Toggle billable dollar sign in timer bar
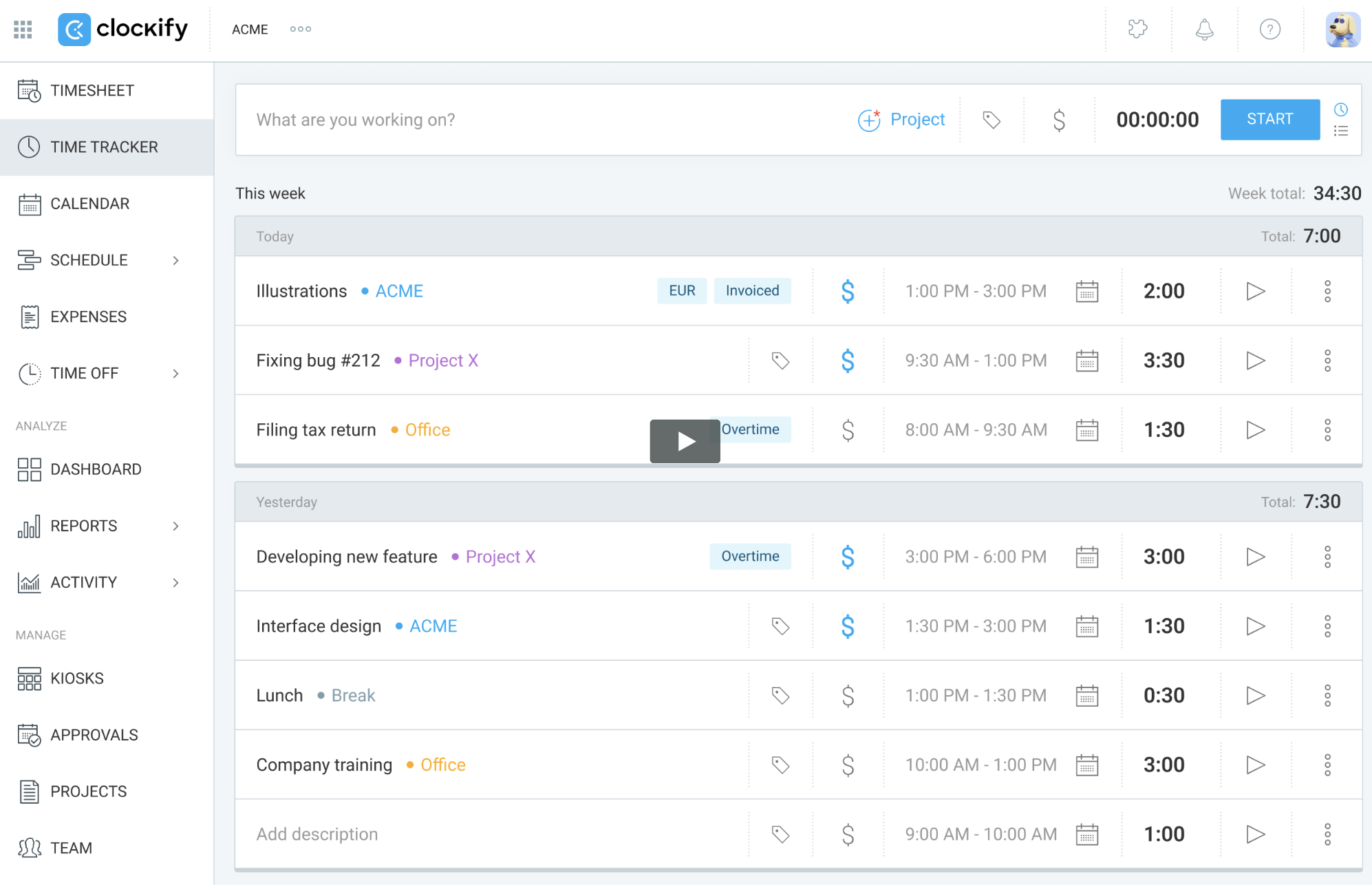 [1058, 120]
